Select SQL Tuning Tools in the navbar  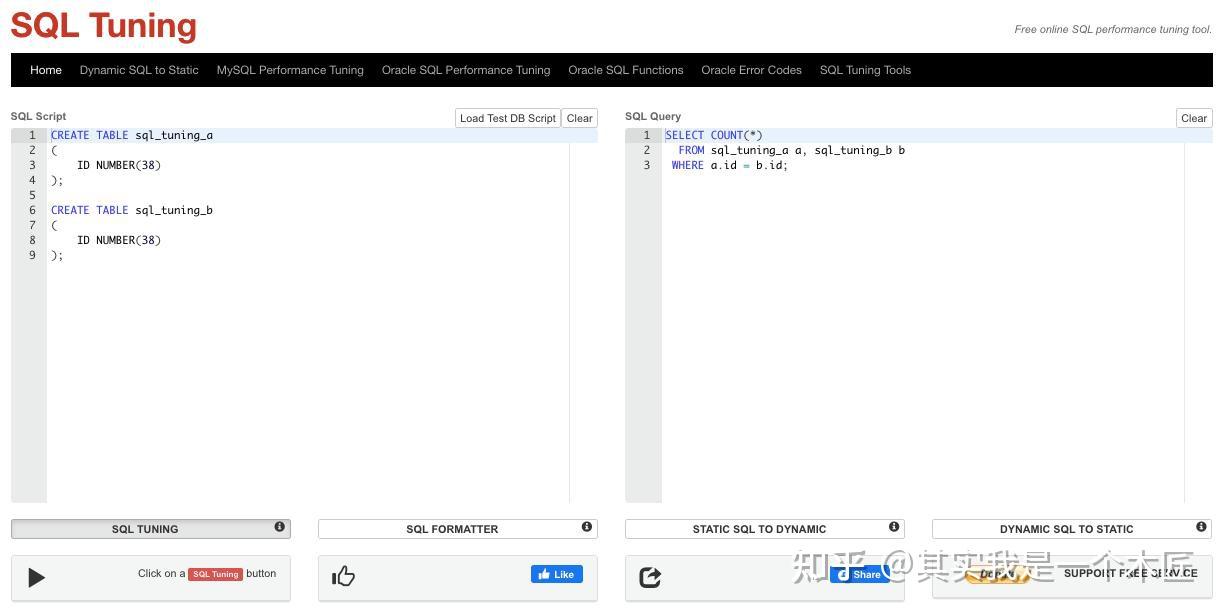coord(865,70)
